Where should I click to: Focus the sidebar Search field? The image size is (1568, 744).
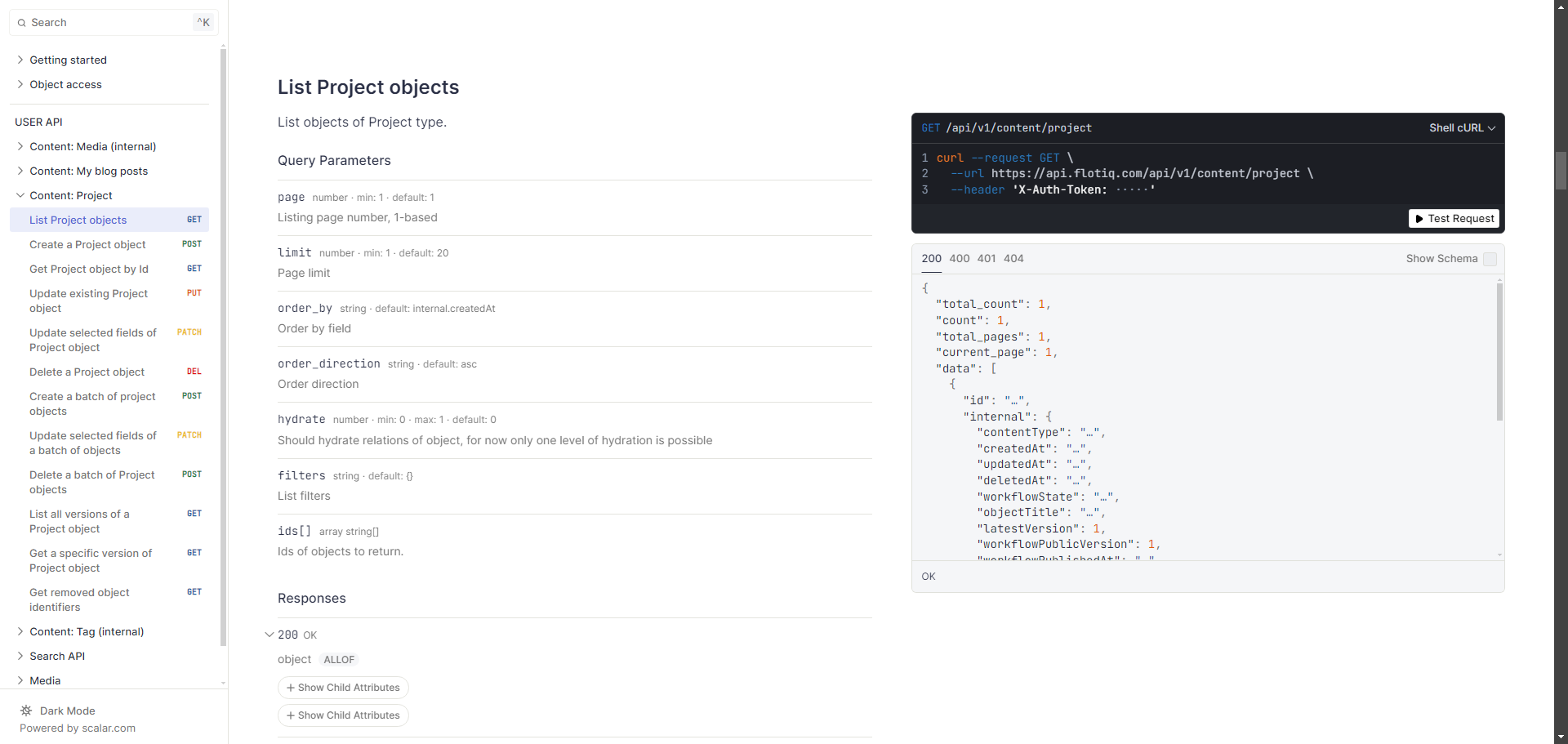[110, 23]
